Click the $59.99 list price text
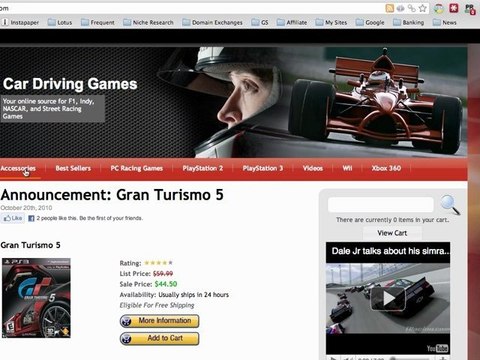The height and width of the screenshot is (360, 480). click(163, 274)
